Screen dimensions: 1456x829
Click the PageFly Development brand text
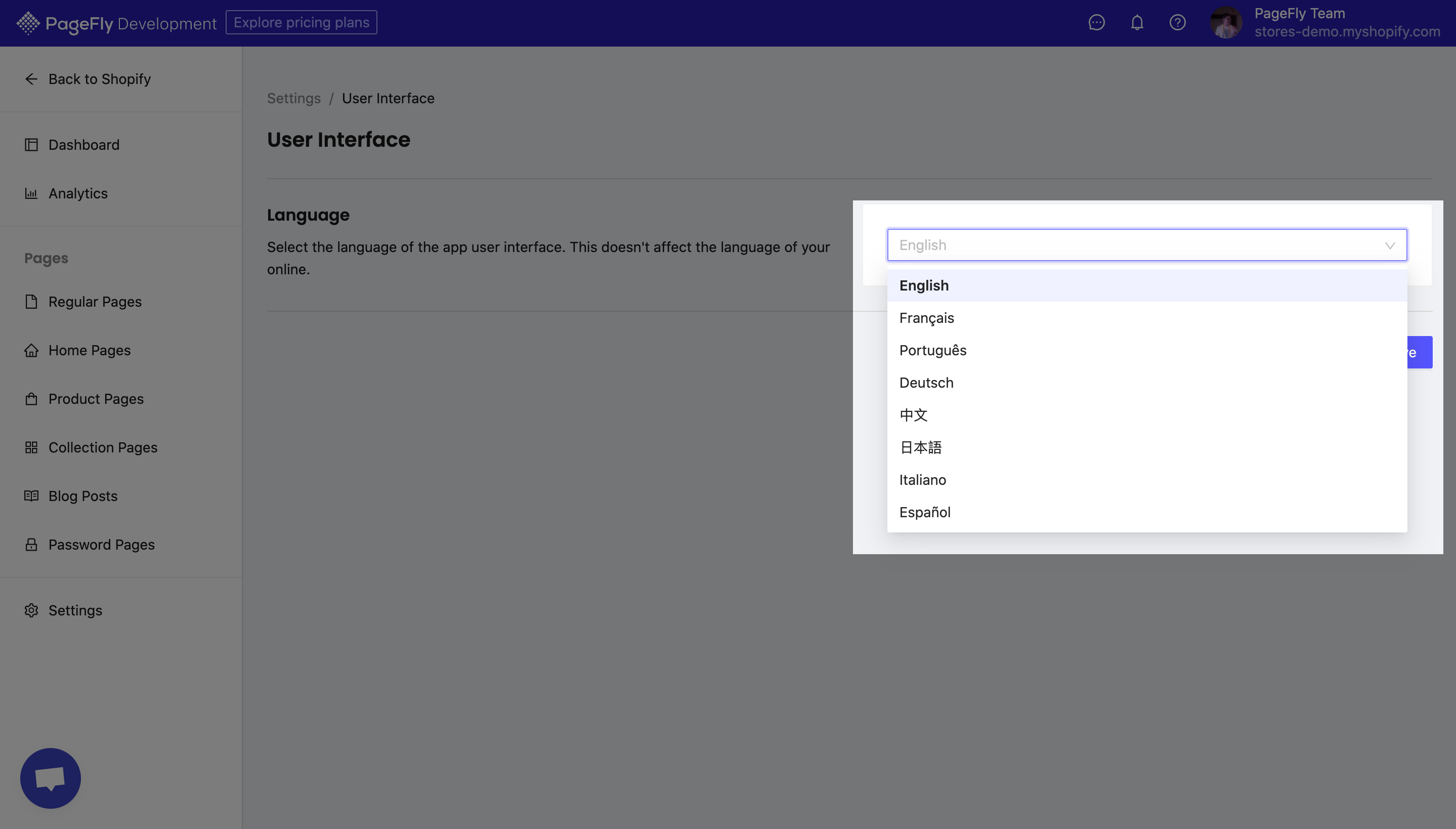click(131, 24)
